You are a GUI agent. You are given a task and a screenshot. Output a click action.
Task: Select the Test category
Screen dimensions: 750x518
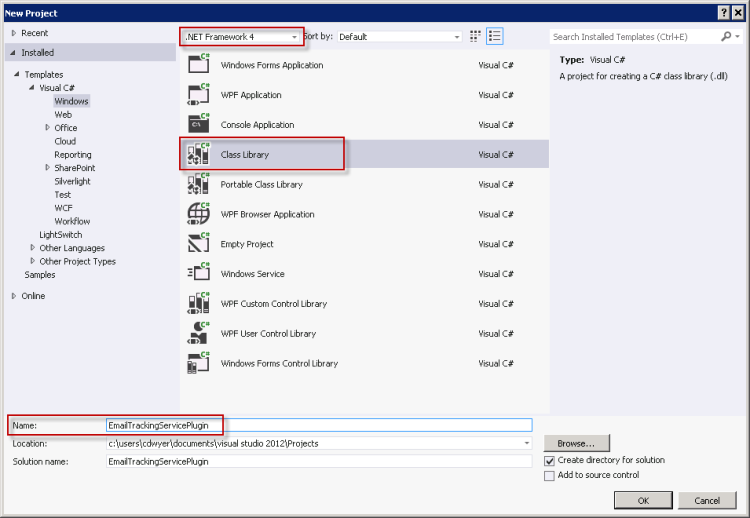[x=63, y=195]
